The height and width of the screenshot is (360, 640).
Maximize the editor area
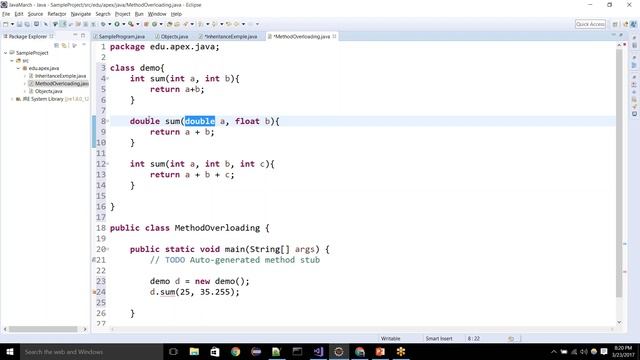pyautogui.click(x=621, y=36)
